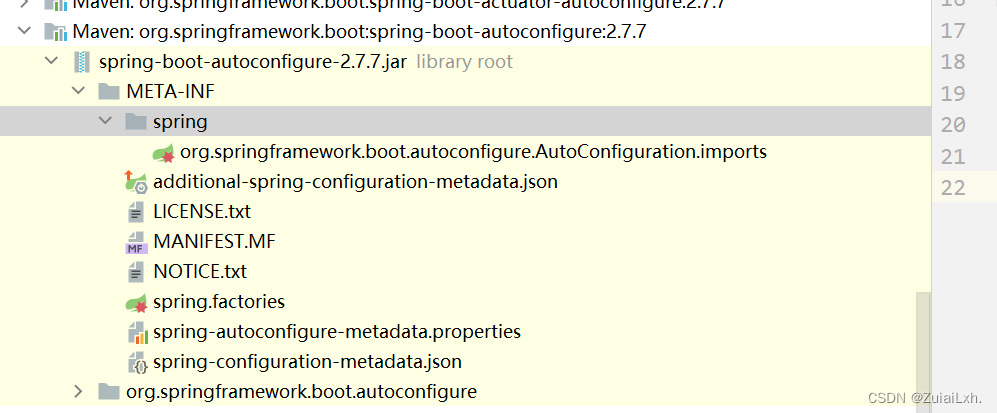Click editor gutter line number 17
Viewport: 997px width, 413px height.
(x=952, y=30)
